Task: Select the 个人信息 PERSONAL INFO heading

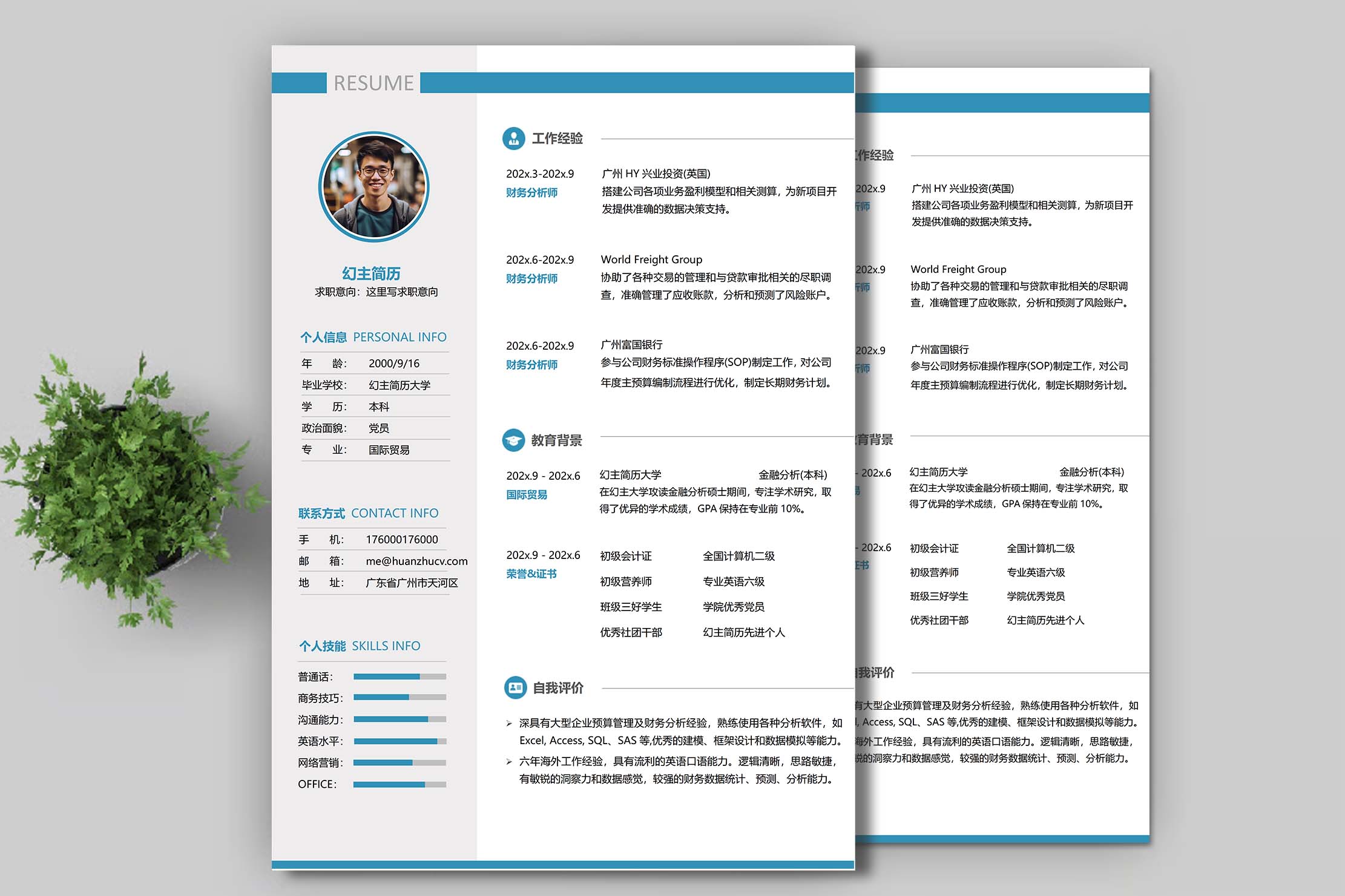Action: tap(373, 337)
